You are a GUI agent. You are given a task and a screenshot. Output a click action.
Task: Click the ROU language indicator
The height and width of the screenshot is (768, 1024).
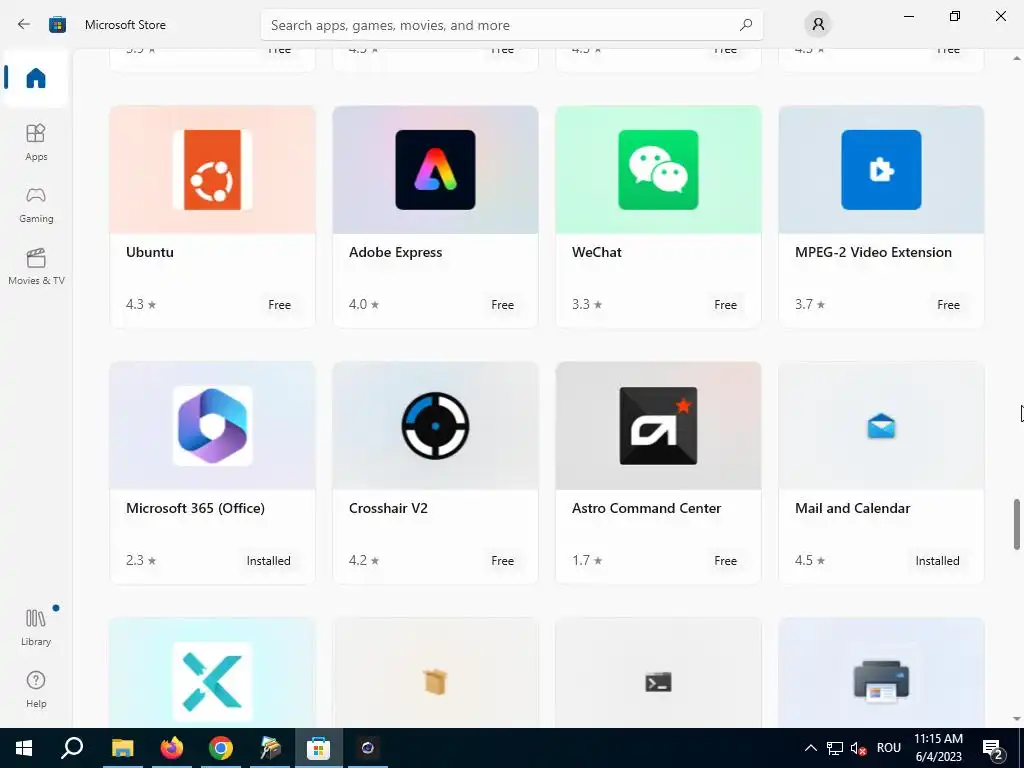889,748
